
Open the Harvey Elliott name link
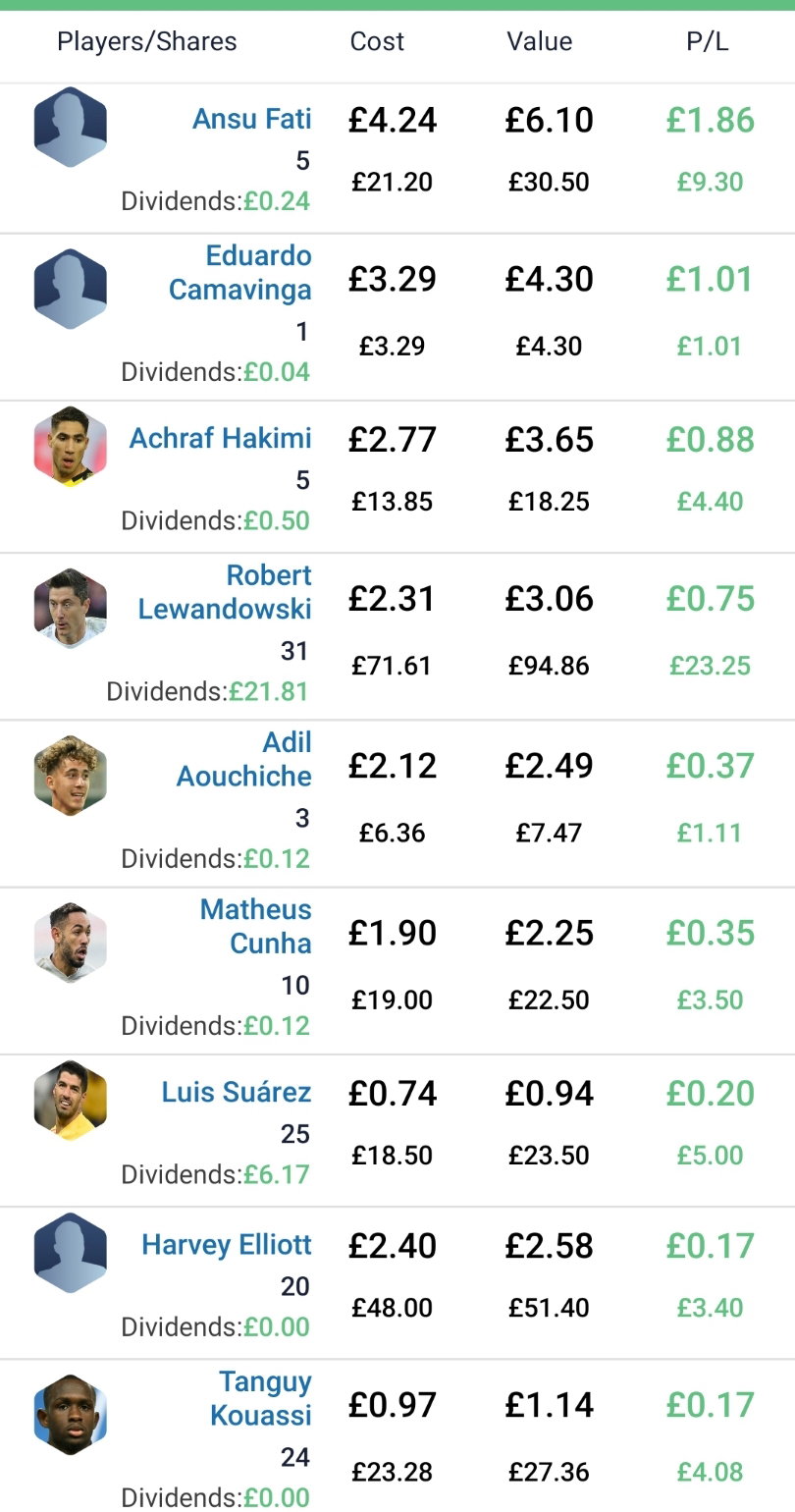227,1245
